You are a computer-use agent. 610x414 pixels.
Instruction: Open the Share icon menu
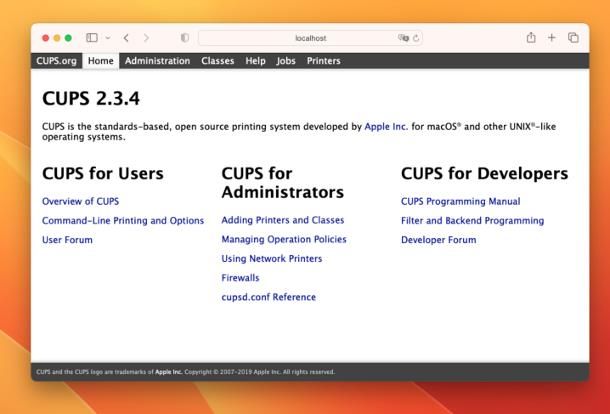tap(531, 37)
